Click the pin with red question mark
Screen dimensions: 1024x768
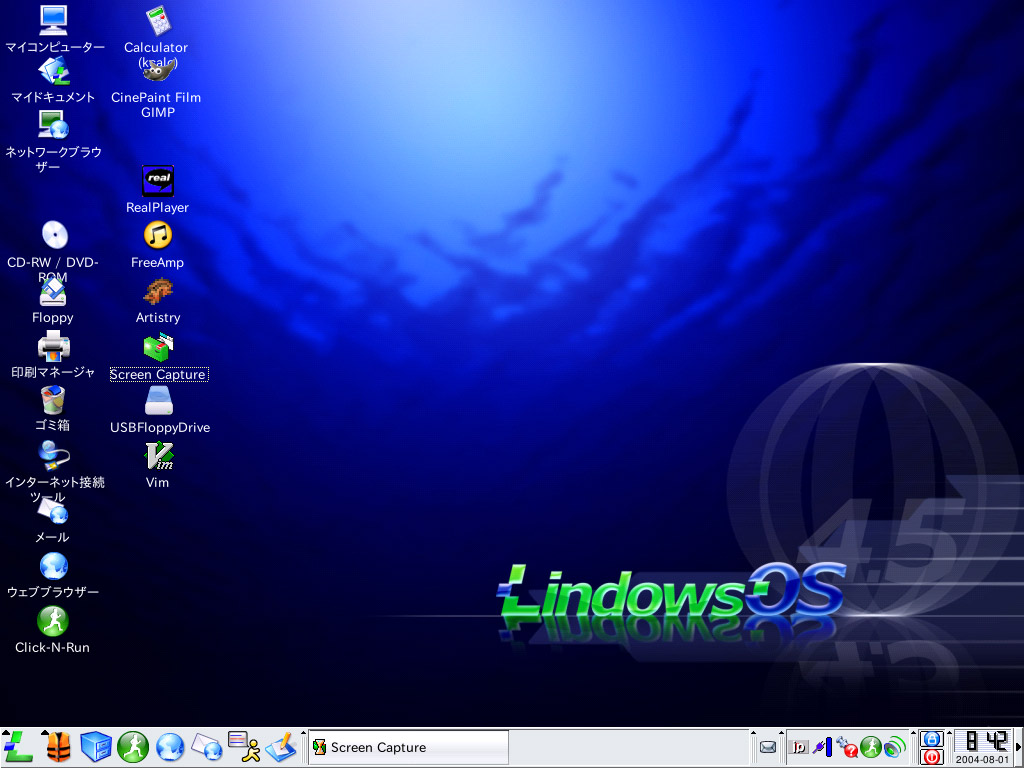tap(847, 746)
